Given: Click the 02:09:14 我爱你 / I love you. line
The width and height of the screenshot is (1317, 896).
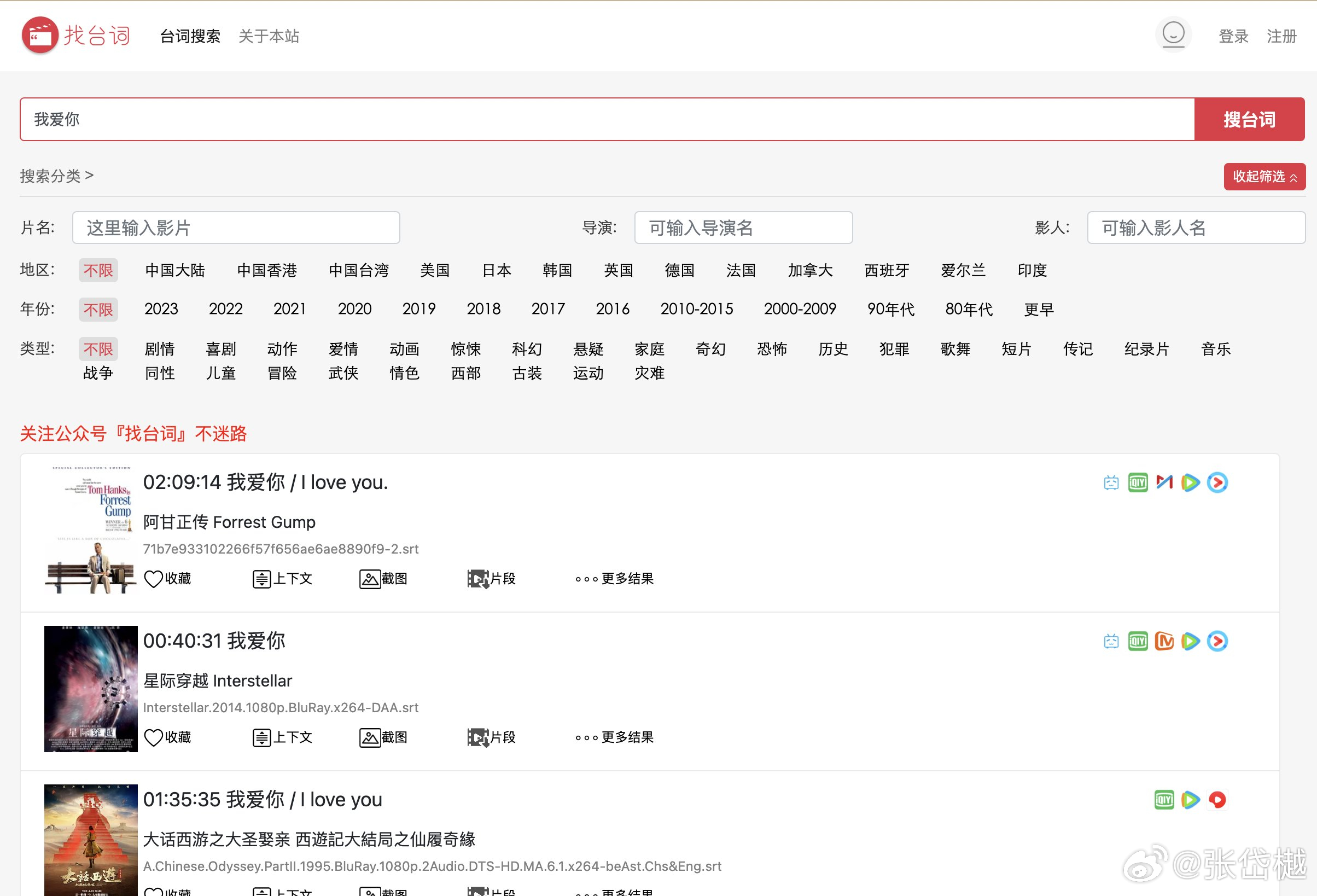Looking at the screenshot, I should tap(265, 483).
